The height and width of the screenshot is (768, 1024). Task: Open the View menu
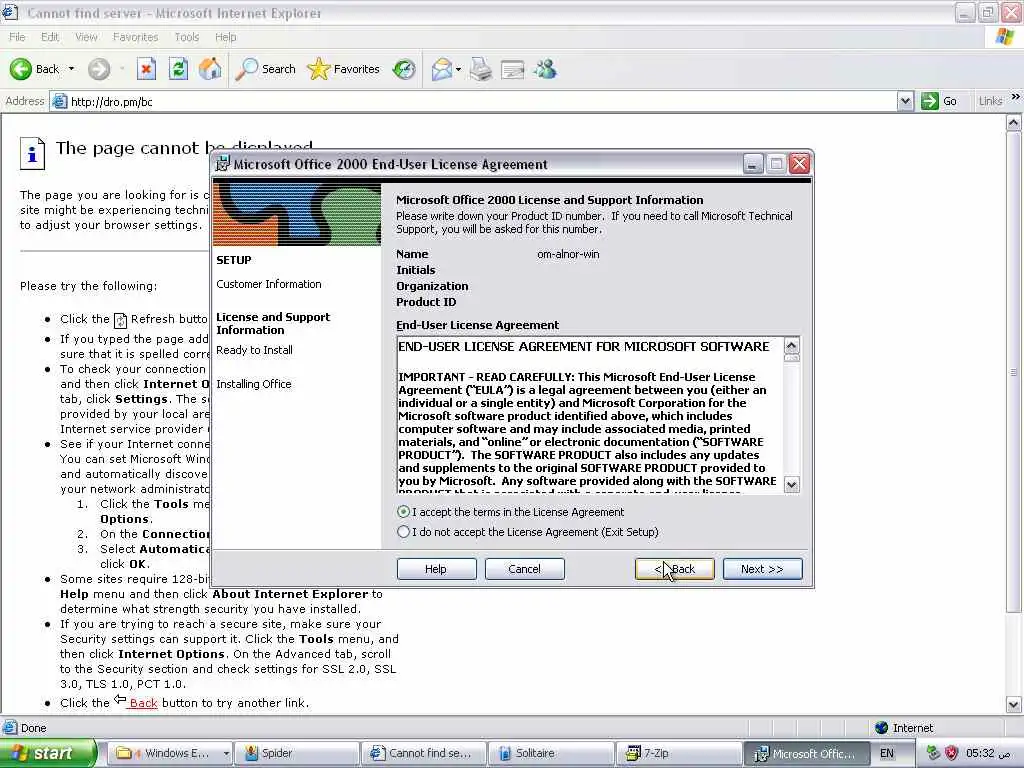click(86, 37)
